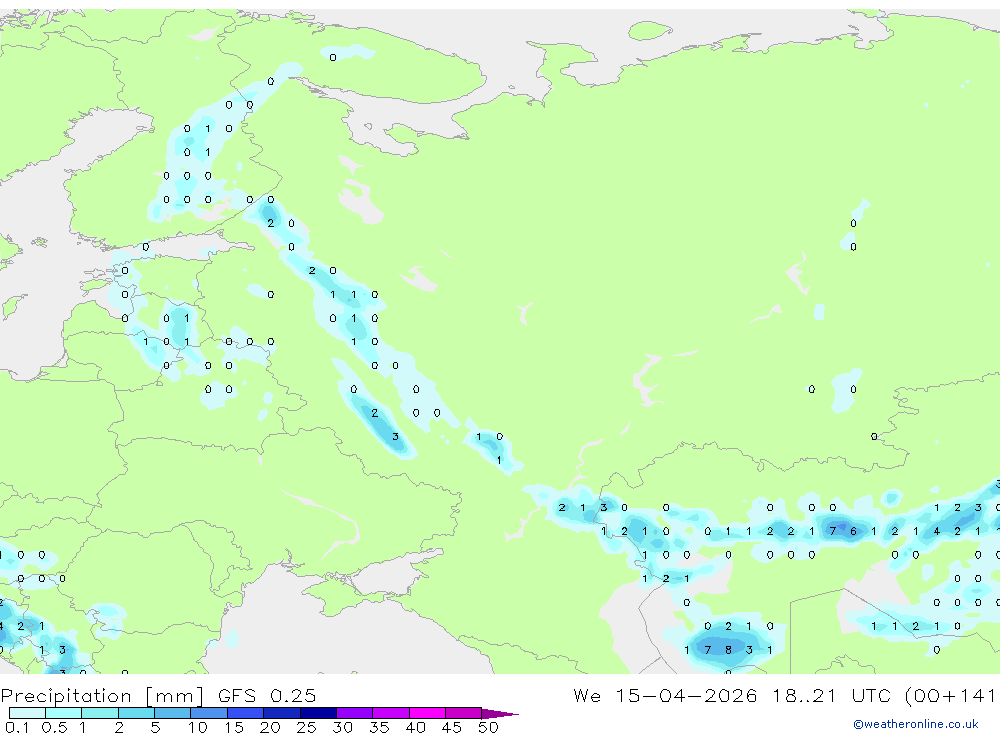Click the map precipitation value '6'
This screenshot has width=1000, height=733.
[x=853, y=531]
